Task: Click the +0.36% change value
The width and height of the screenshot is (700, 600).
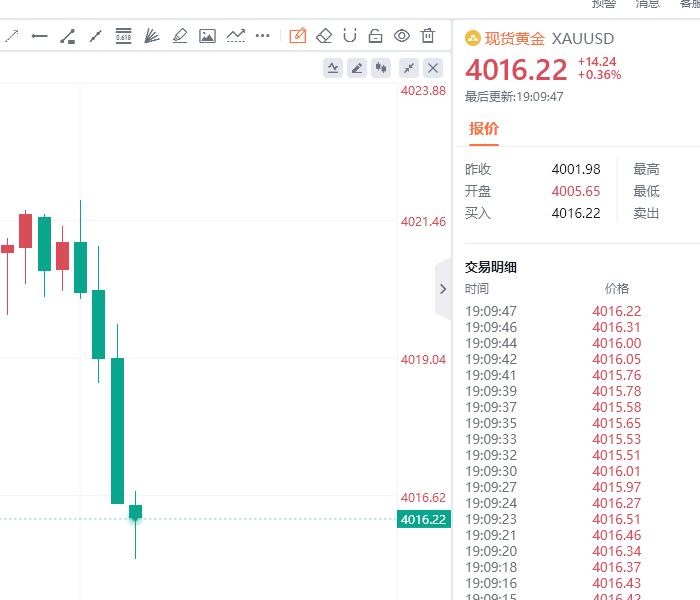Action: tap(600, 75)
